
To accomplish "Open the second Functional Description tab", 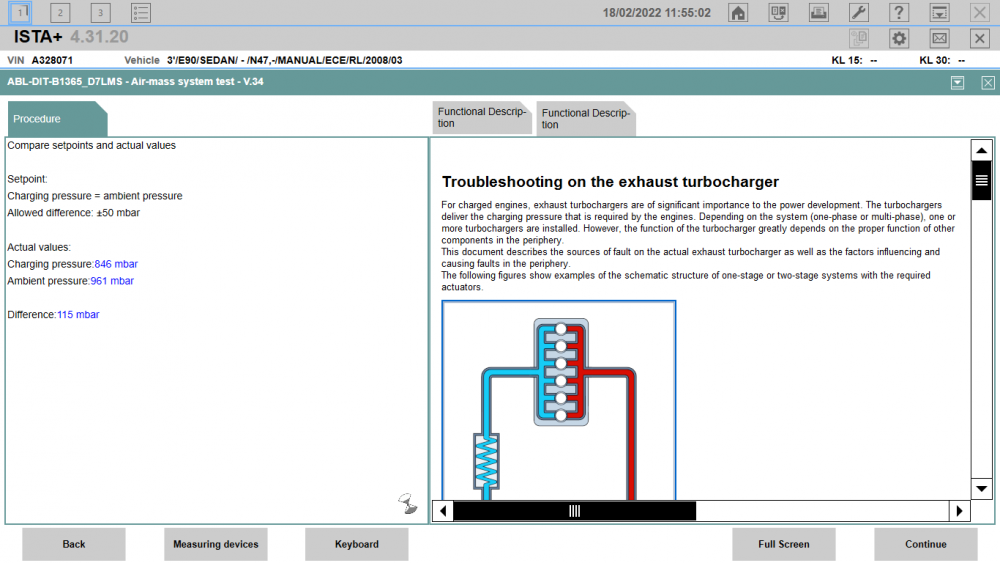I will [x=585, y=119].
